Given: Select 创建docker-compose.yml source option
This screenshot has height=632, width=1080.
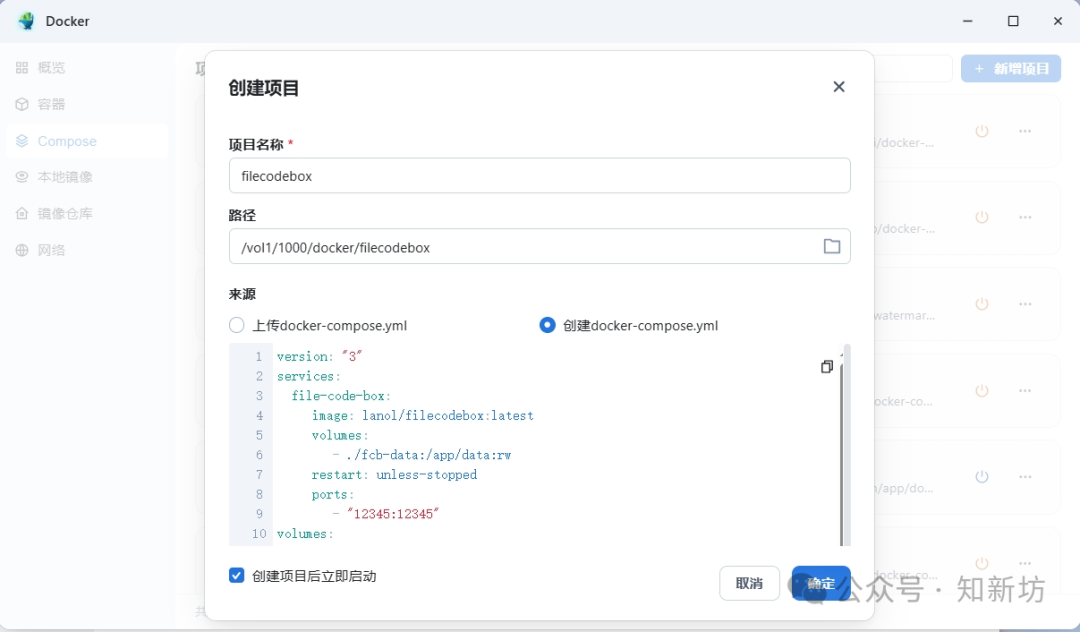Looking at the screenshot, I should click(547, 325).
